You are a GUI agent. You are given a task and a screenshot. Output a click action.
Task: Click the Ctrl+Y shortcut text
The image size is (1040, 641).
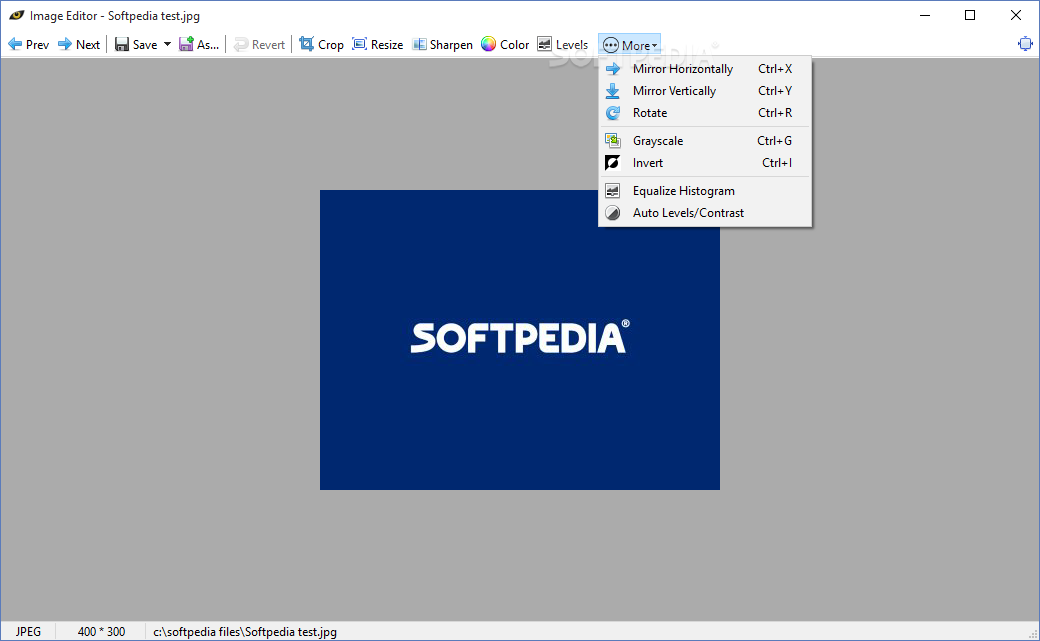[775, 91]
